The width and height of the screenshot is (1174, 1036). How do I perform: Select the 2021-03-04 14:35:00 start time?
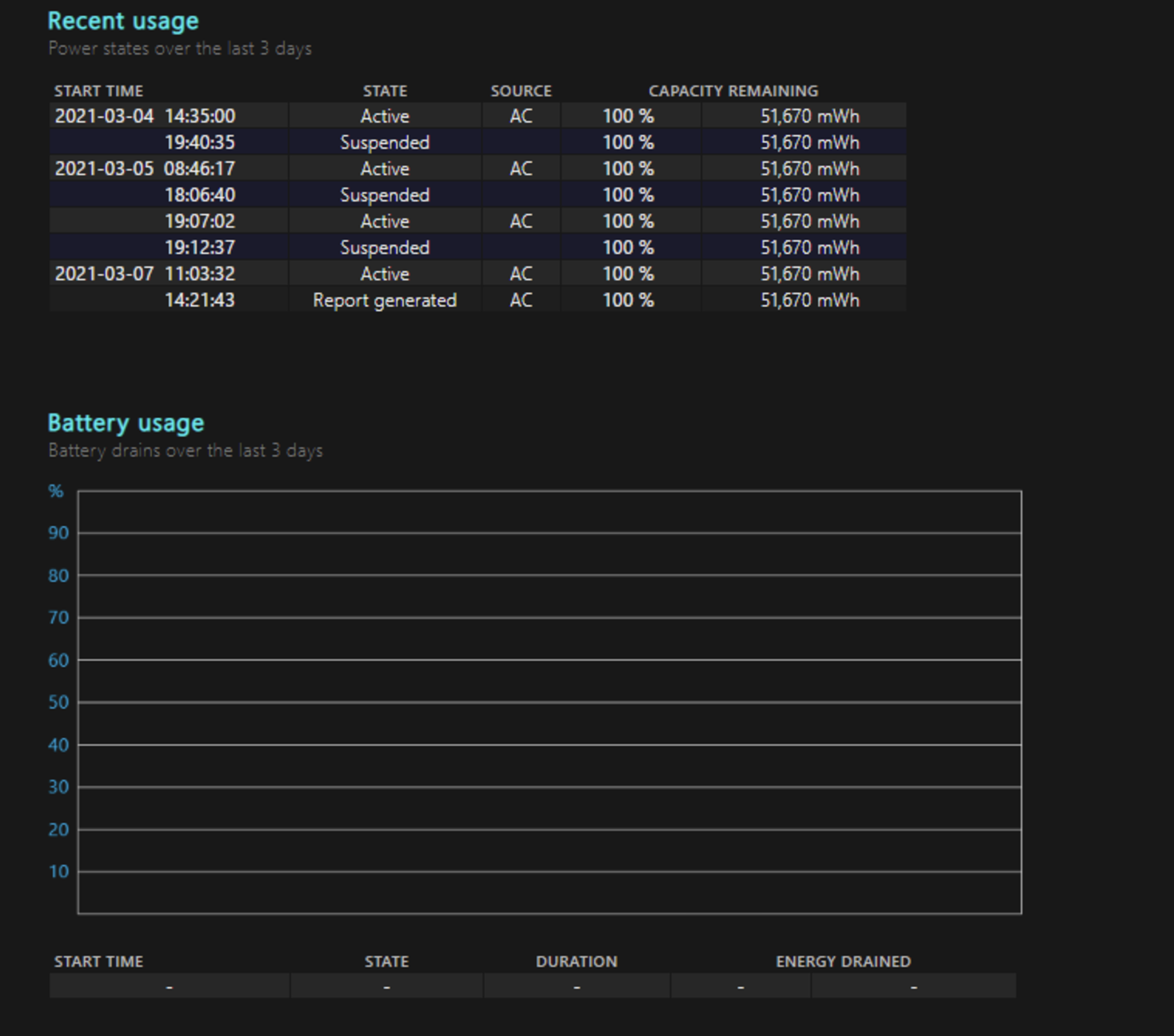145,116
